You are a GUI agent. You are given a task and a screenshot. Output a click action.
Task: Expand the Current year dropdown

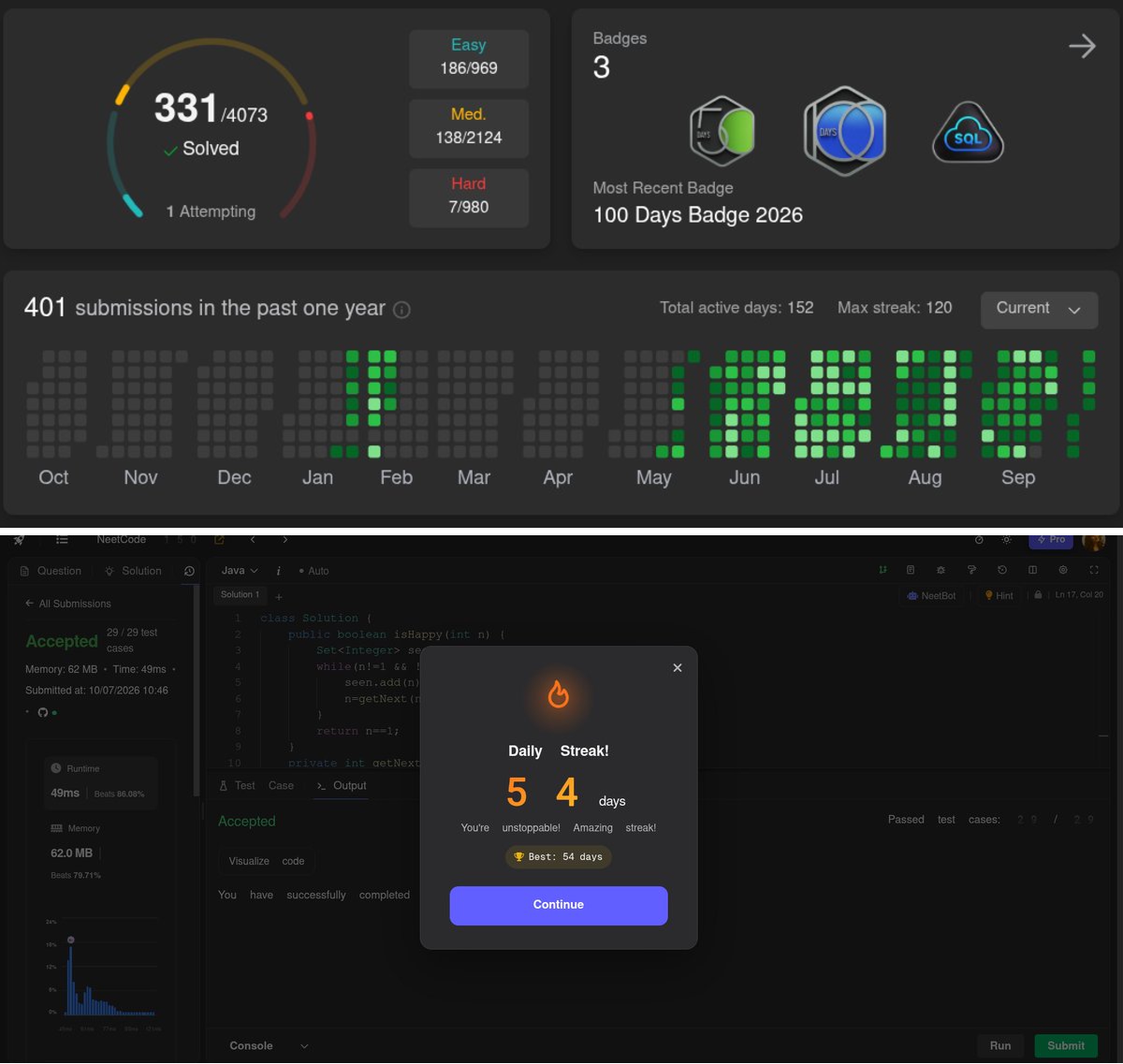(1039, 310)
